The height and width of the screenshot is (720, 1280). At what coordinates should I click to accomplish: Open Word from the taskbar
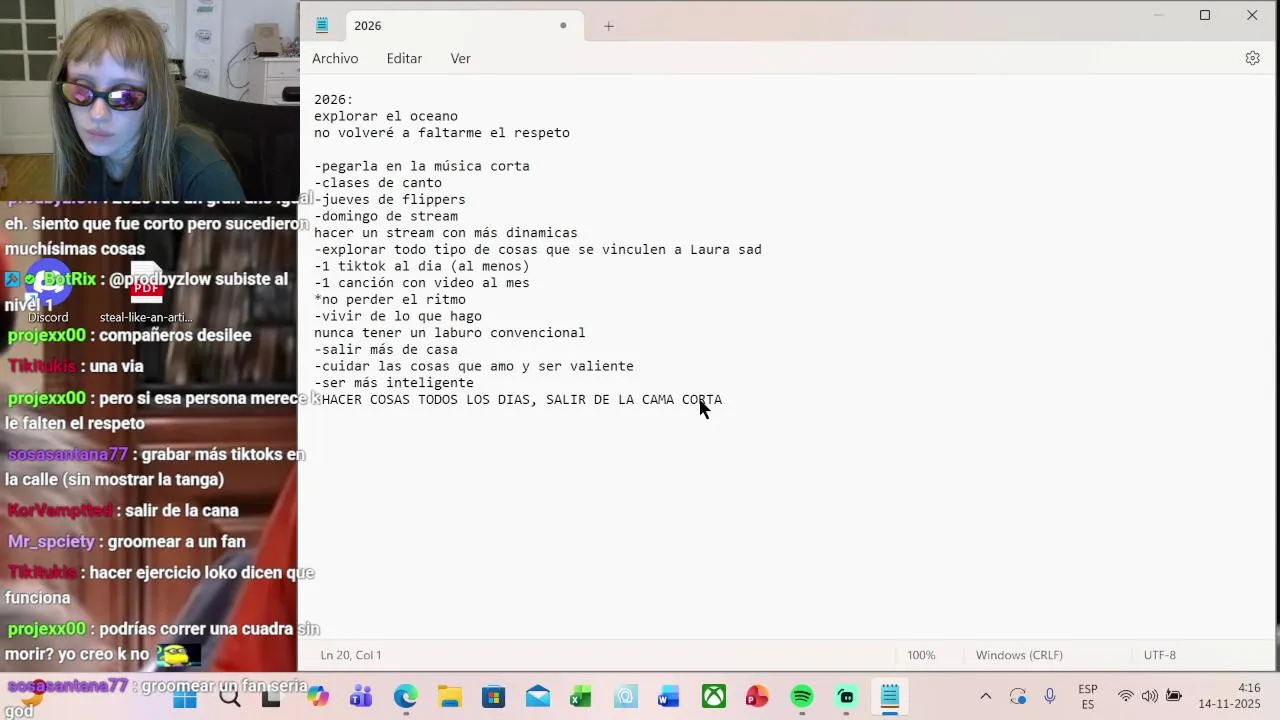669,697
